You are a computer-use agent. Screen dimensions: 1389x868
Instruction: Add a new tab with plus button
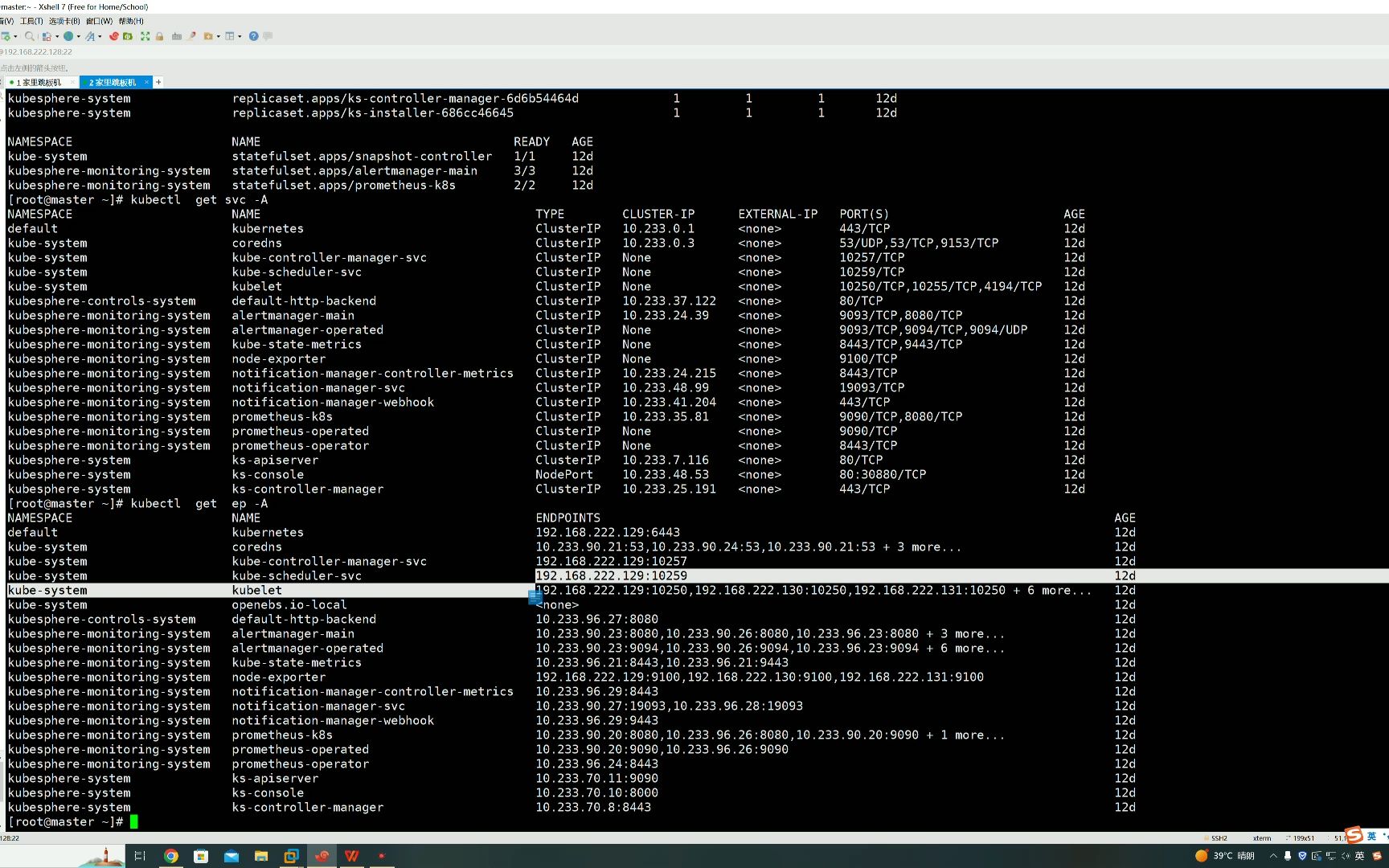coord(158,82)
